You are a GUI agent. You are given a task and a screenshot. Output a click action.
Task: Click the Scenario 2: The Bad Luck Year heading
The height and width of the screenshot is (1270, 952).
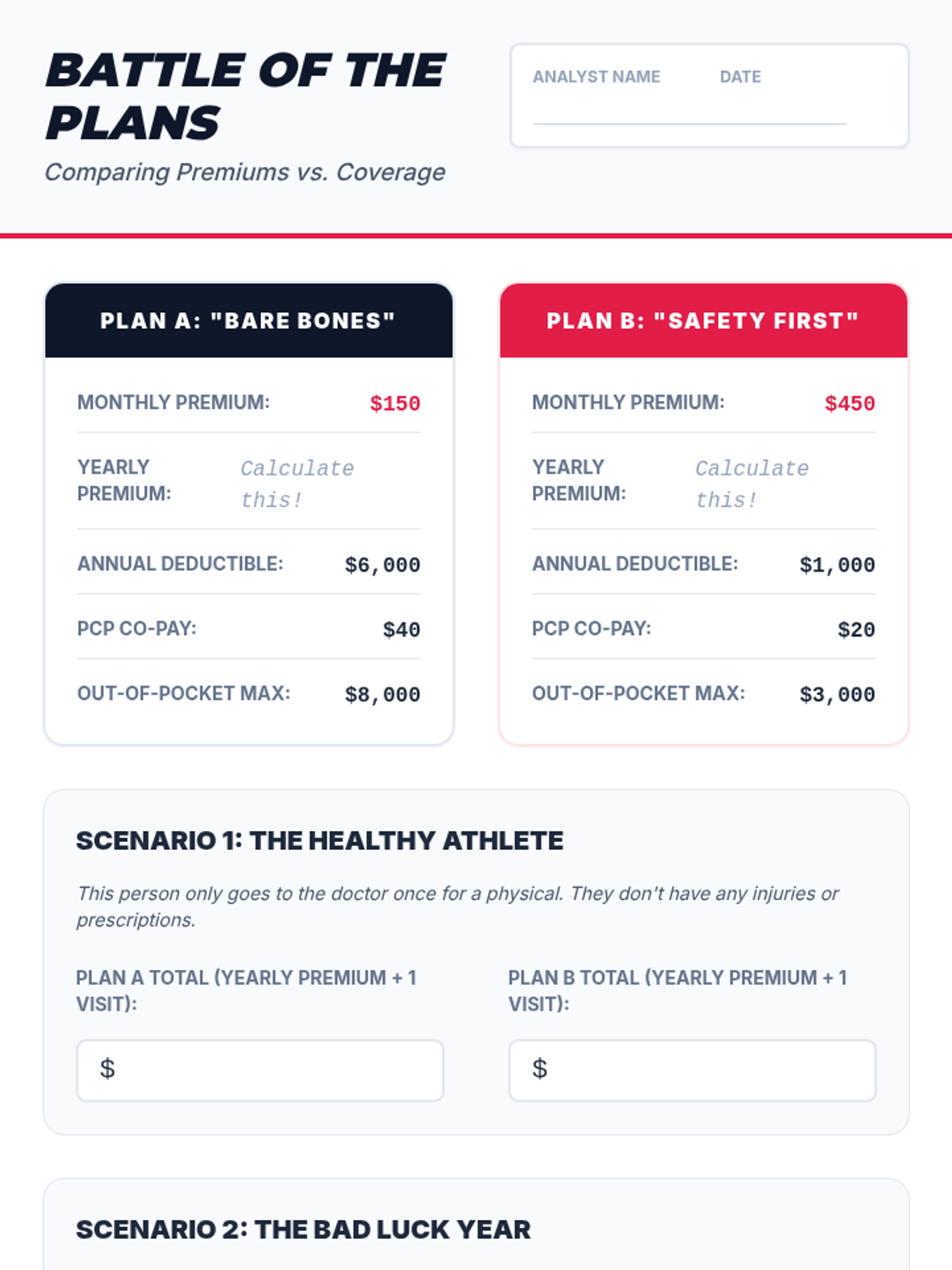coord(303,1230)
